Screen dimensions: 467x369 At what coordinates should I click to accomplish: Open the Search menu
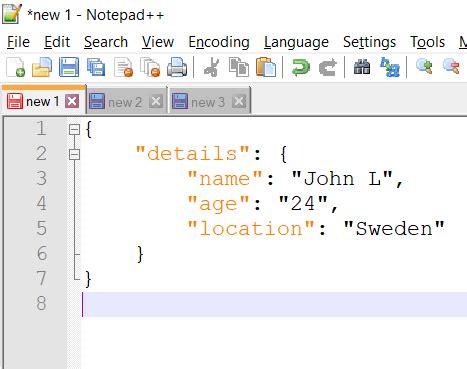106,42
